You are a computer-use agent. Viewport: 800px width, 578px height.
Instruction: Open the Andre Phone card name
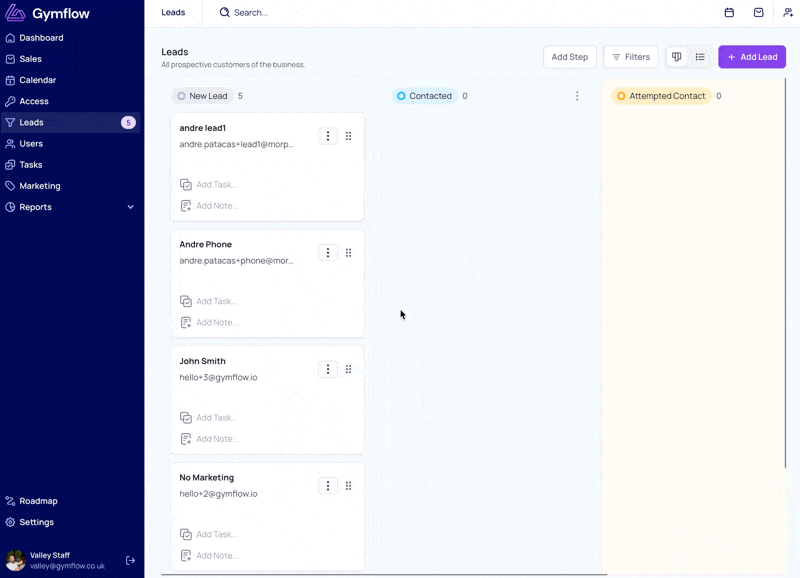coord(206,244)
